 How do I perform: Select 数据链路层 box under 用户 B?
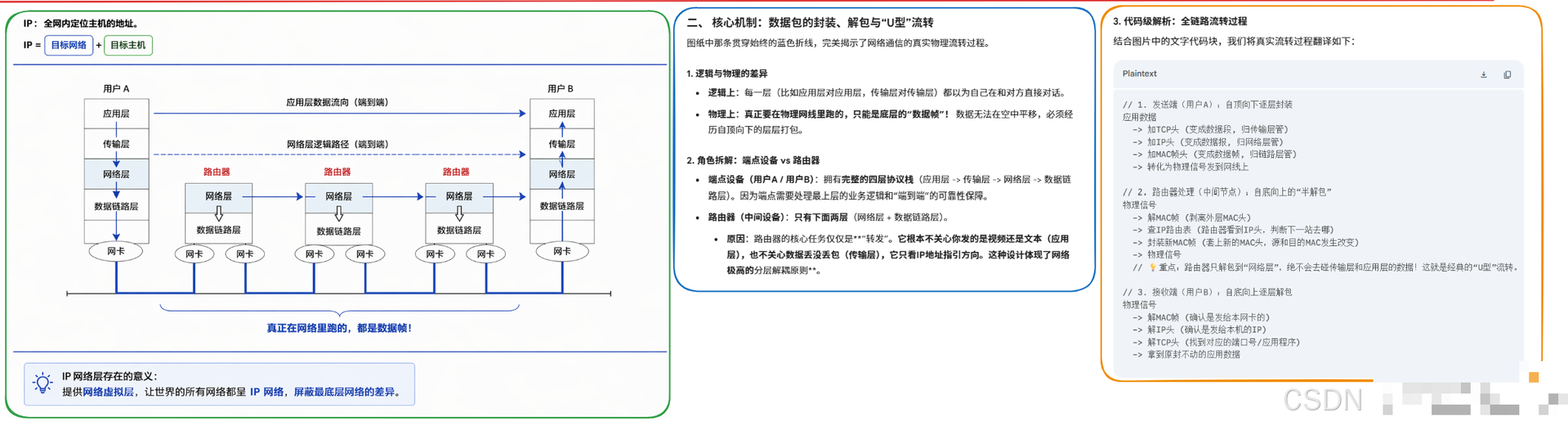(562, 206)
